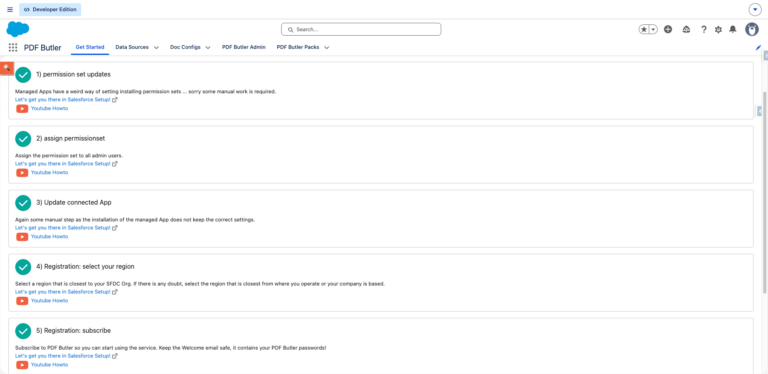Click the '1) permission set updates' heading
This screenshot has width=768, height=374.
point(73,74)
